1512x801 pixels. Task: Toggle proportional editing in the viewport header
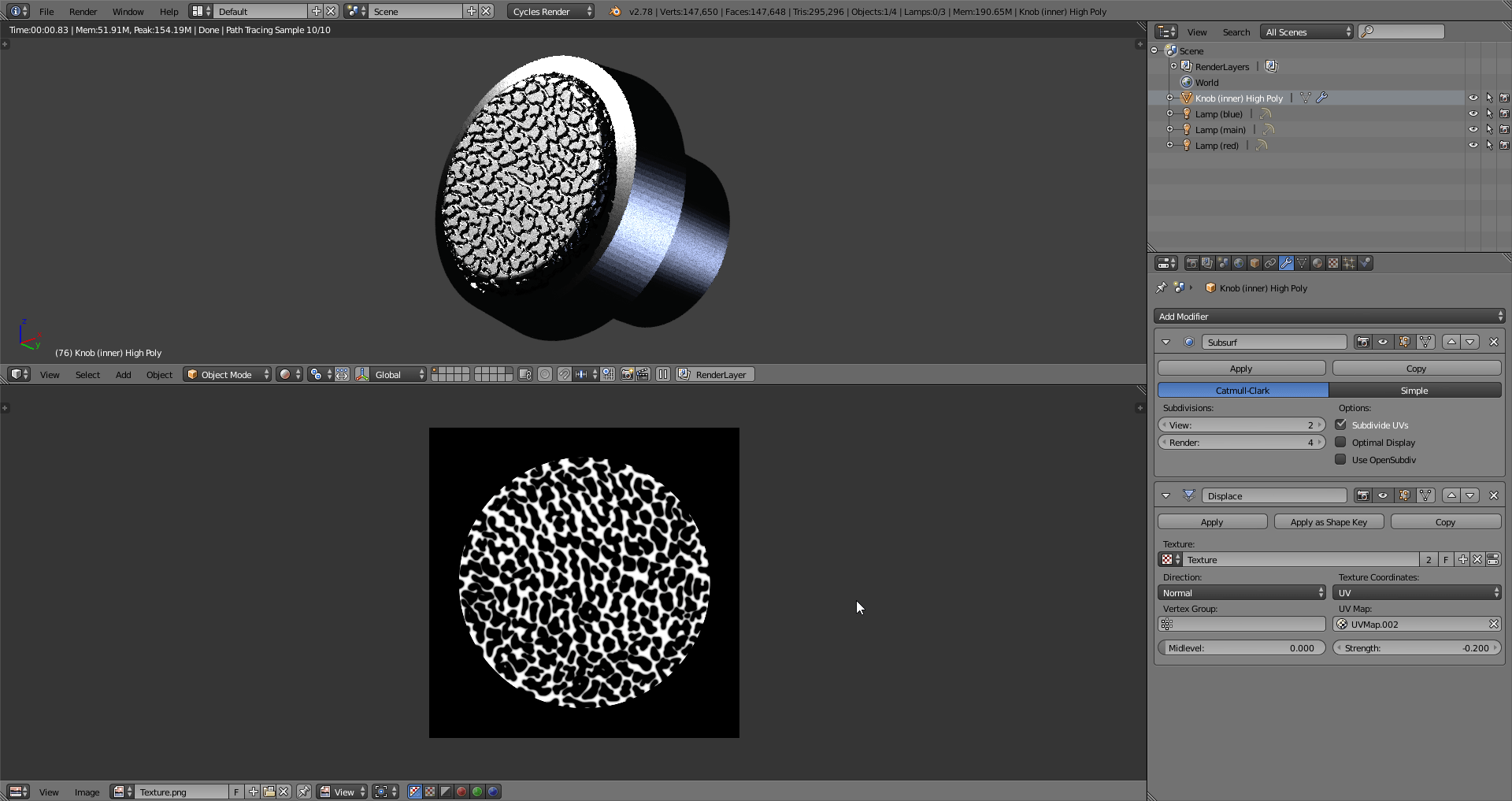[x=543, y=374]
